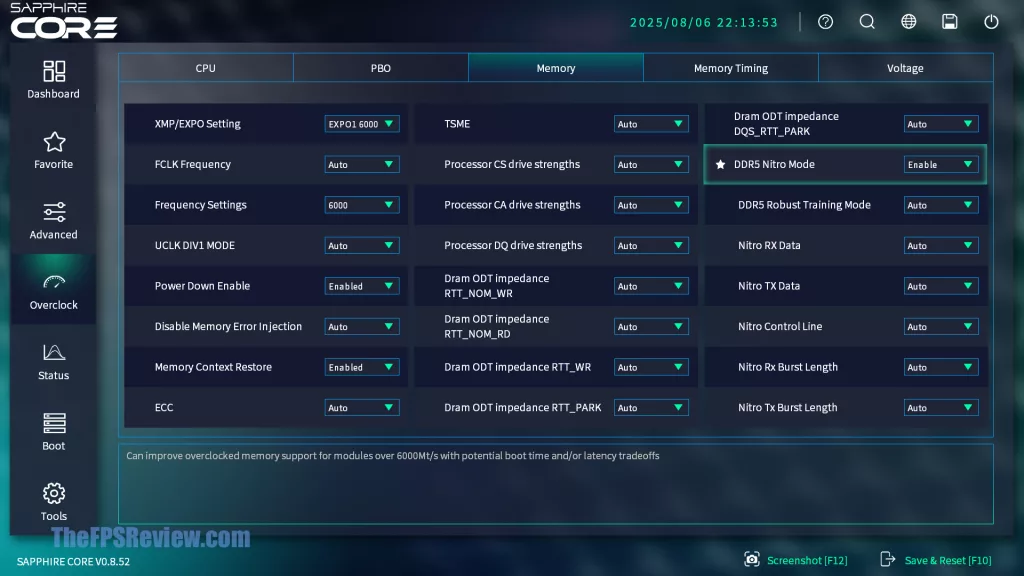Open the Tools gear section
The width and height of the screenshot is (1024, 576).
pyautogui.click(x=54, y=502)
